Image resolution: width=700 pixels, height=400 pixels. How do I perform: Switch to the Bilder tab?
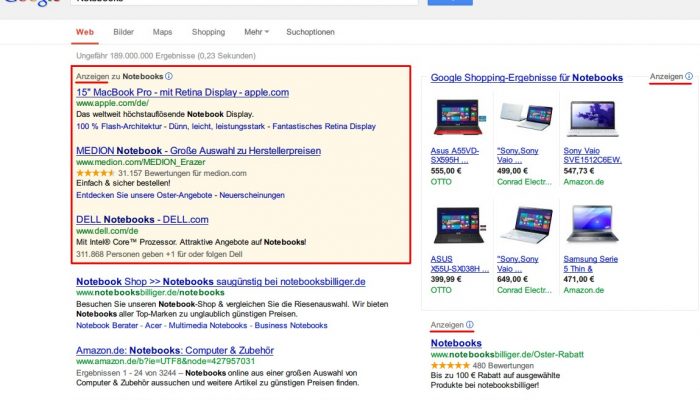[124, 32]
